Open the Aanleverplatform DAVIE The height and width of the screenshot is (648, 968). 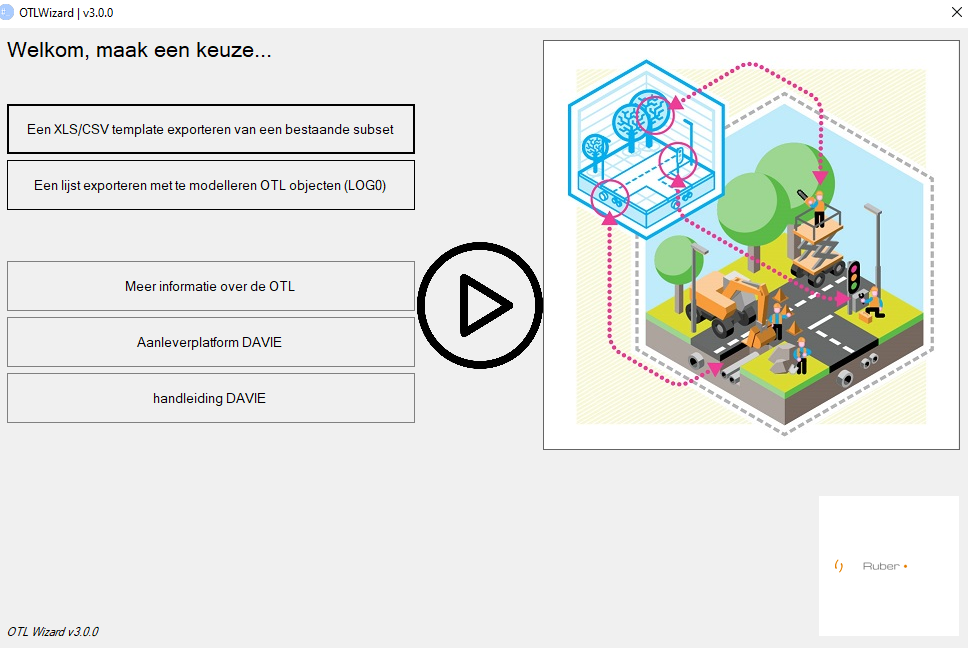tap(210, 342)
